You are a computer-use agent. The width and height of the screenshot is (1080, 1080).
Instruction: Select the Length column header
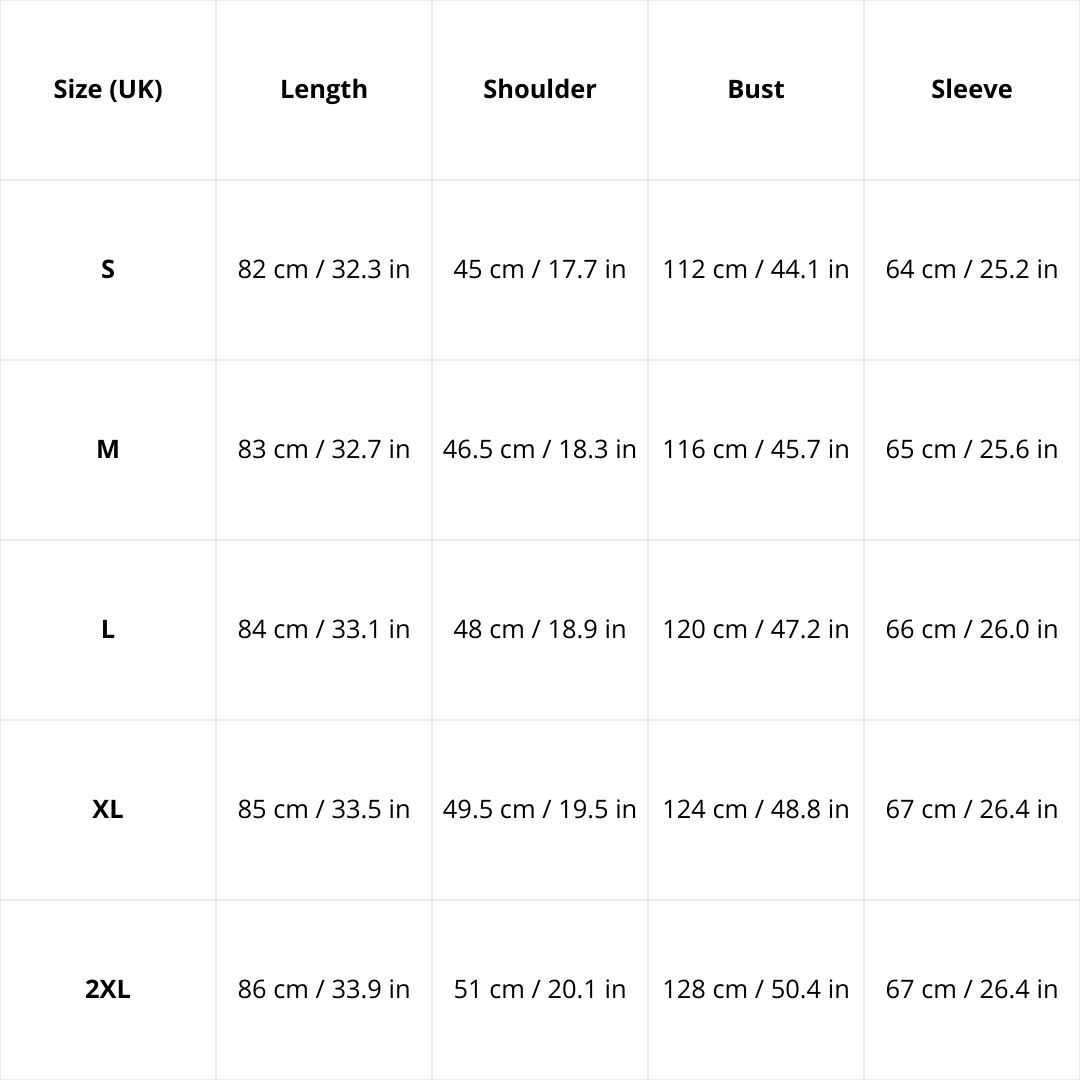(324, 89)
